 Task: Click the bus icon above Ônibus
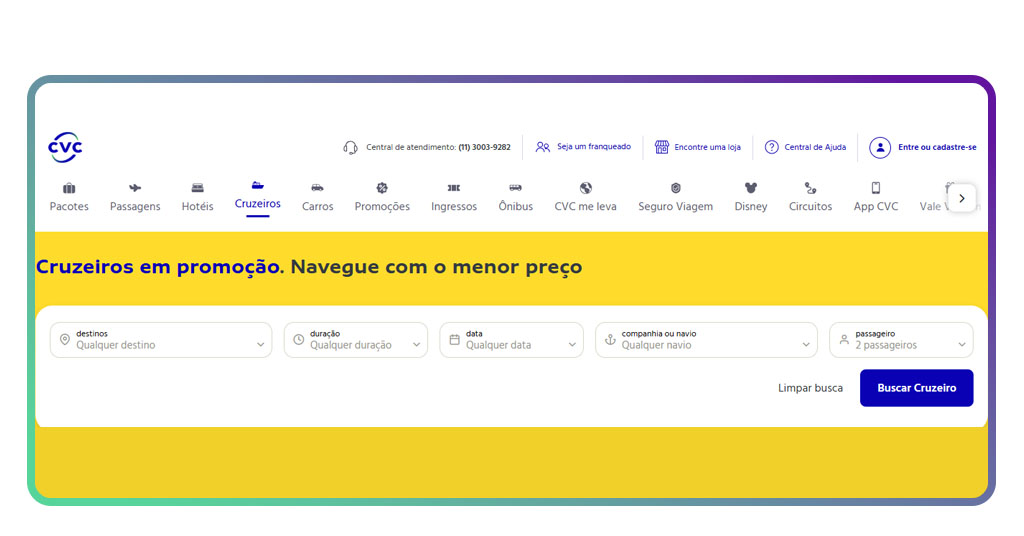tap(515, 188)
